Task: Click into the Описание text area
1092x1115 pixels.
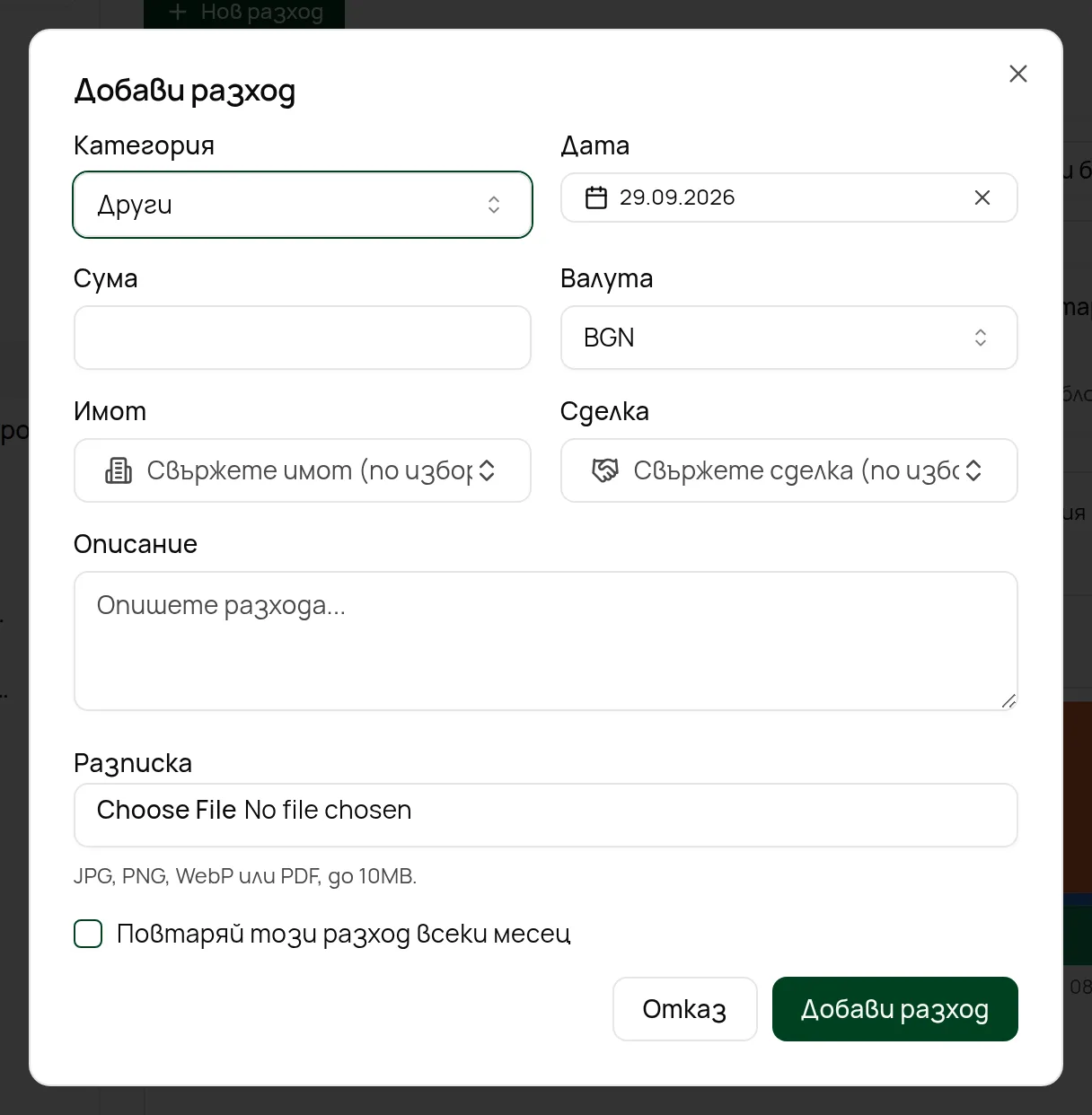Action: pos(546,641)
